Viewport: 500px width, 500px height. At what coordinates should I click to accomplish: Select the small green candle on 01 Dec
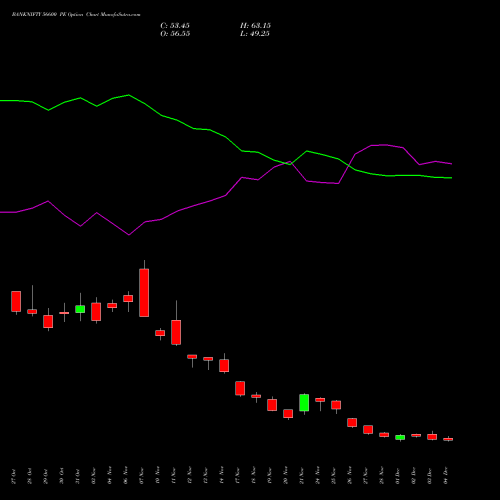click(400, 437)
